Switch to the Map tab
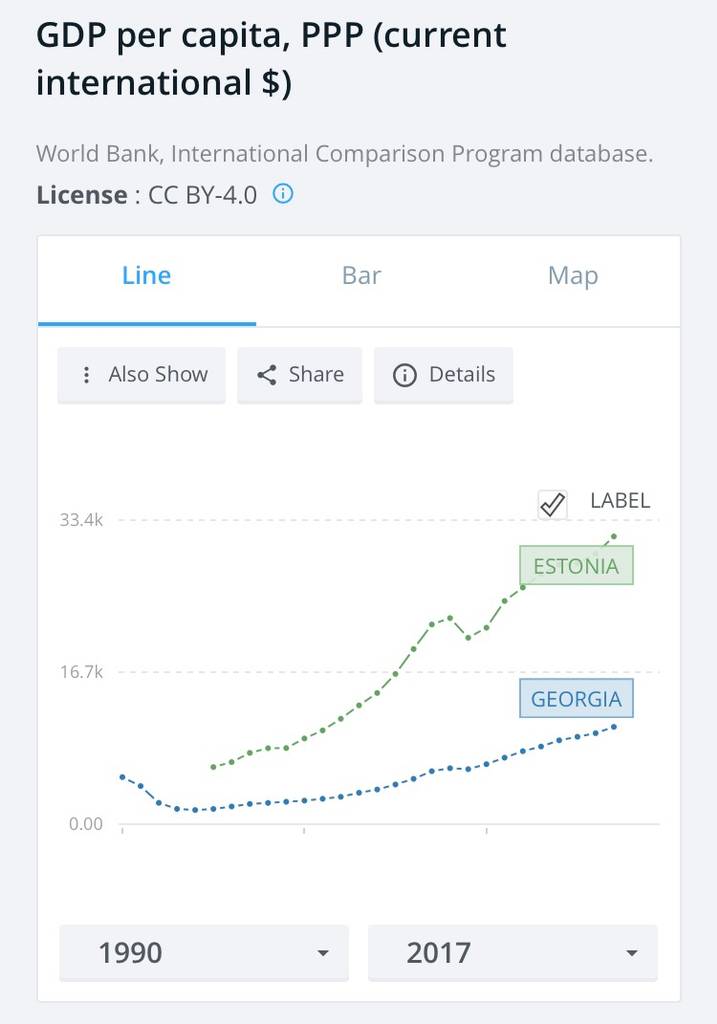This screenshot has width=717, height=1024. (573, 276)
